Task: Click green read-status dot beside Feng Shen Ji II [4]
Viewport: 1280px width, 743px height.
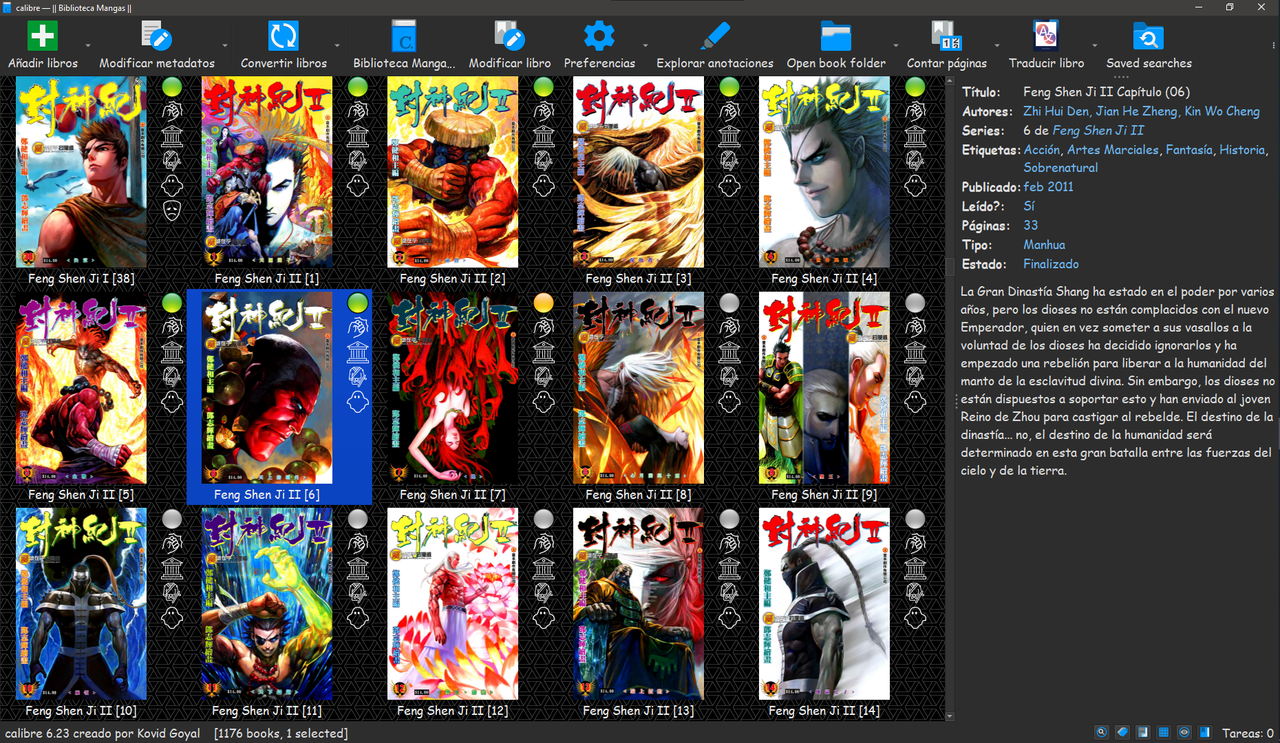Action: point(915,87)
